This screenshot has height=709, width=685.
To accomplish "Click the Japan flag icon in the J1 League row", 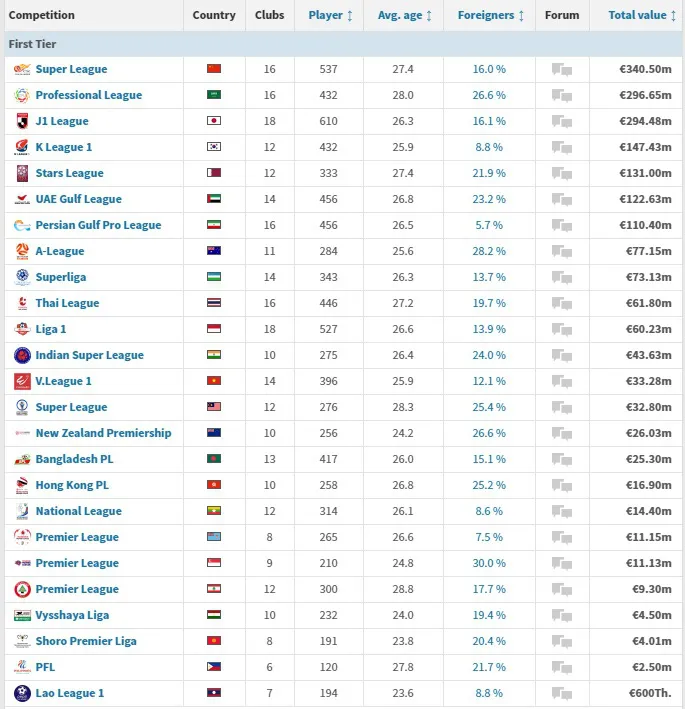I will tap(214, 121).
